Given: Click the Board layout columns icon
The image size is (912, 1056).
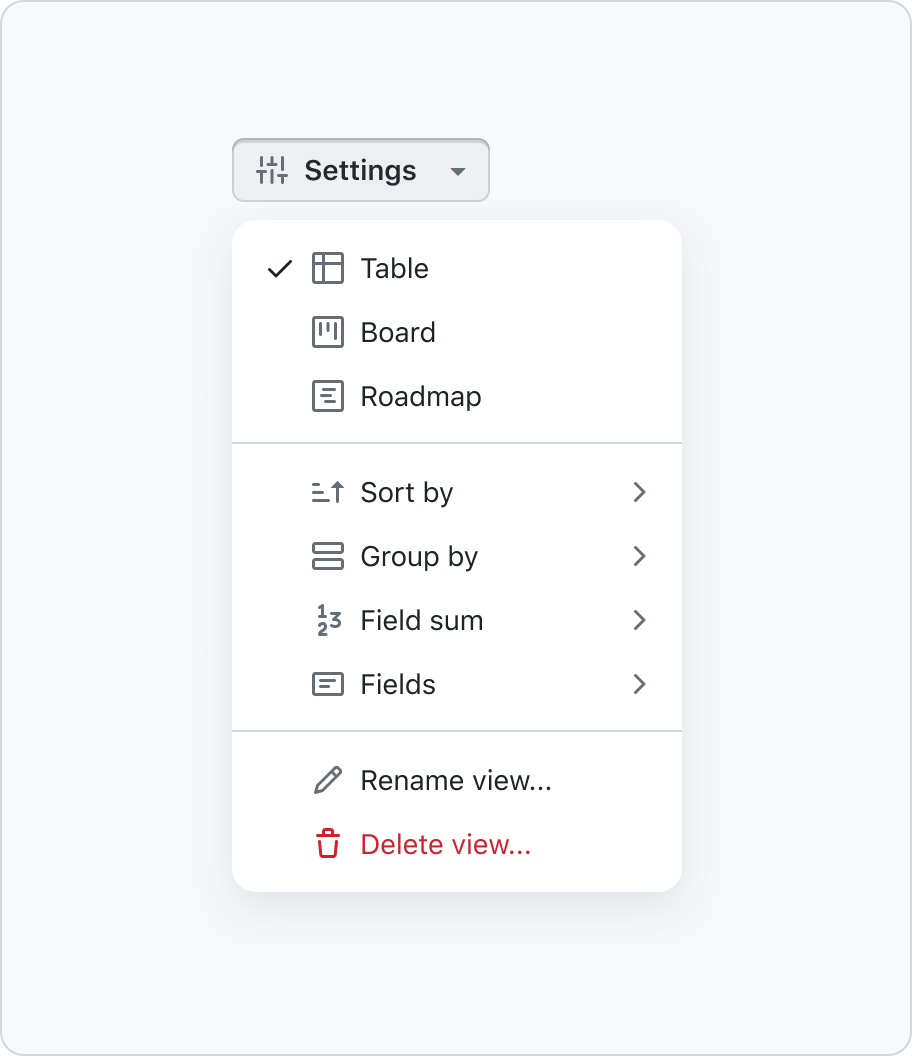Looking at the screenshot, I should [327, 332].
